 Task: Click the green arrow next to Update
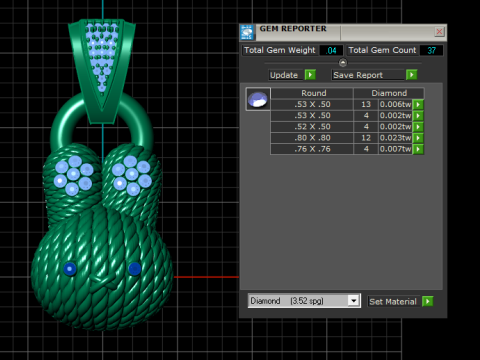[x=310, y=75]
